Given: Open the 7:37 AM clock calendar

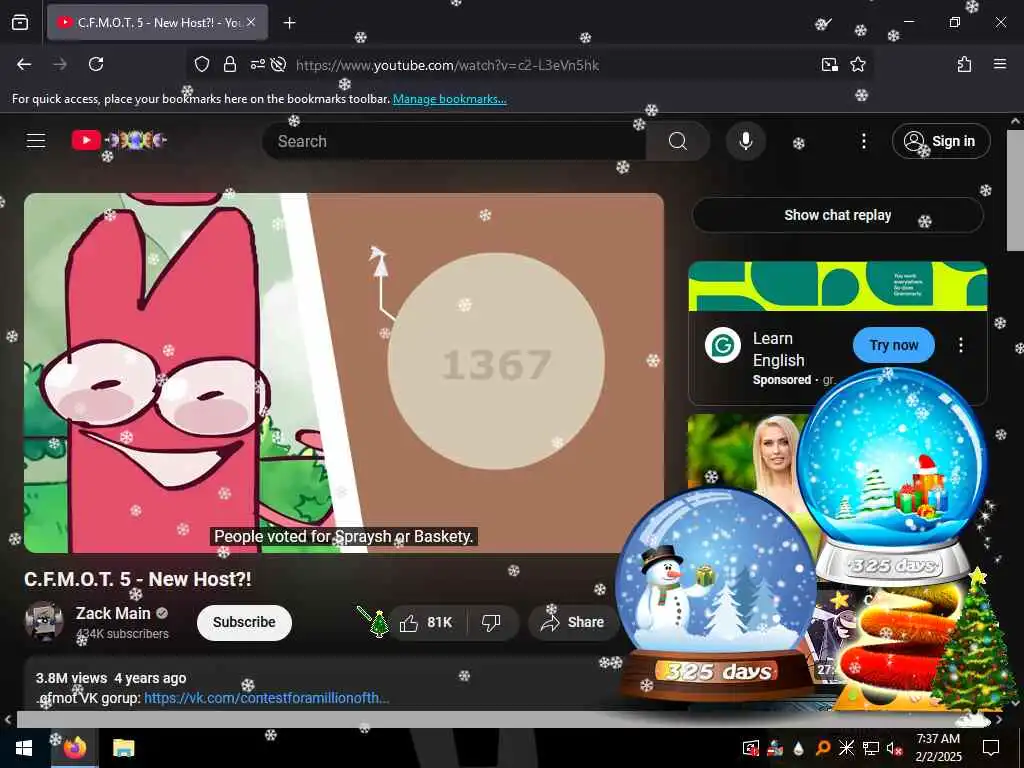Looking at the screenshot, I should click(938, 748).
